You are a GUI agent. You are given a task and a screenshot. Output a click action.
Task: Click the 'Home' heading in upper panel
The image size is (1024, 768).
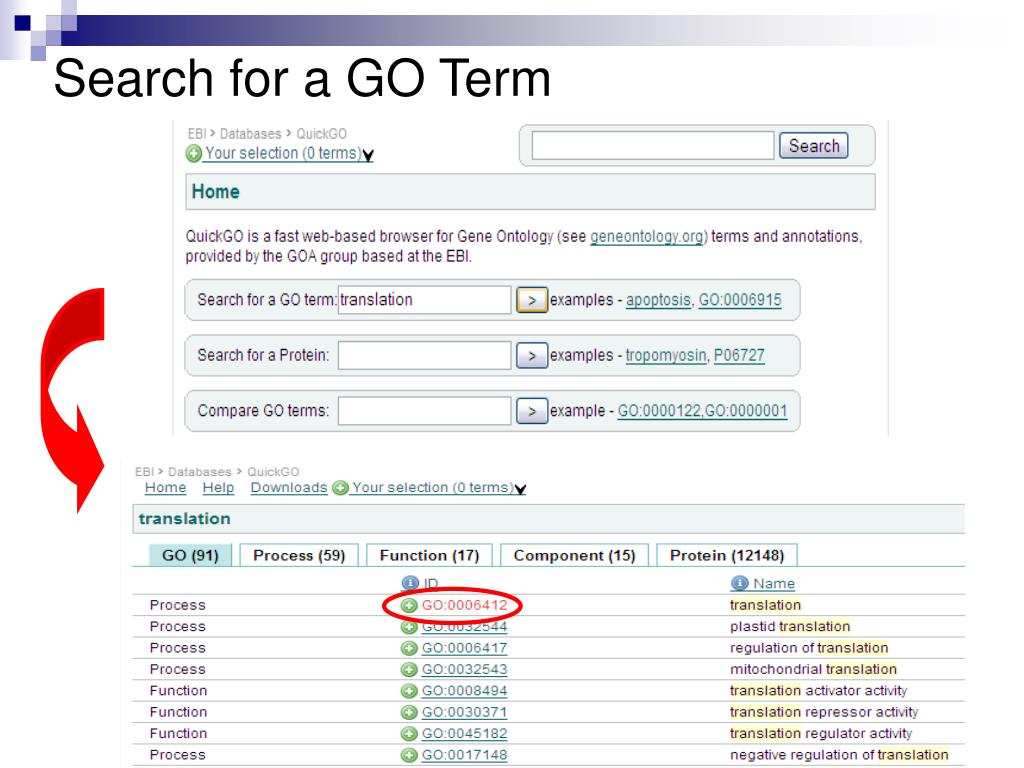(216, 192)
